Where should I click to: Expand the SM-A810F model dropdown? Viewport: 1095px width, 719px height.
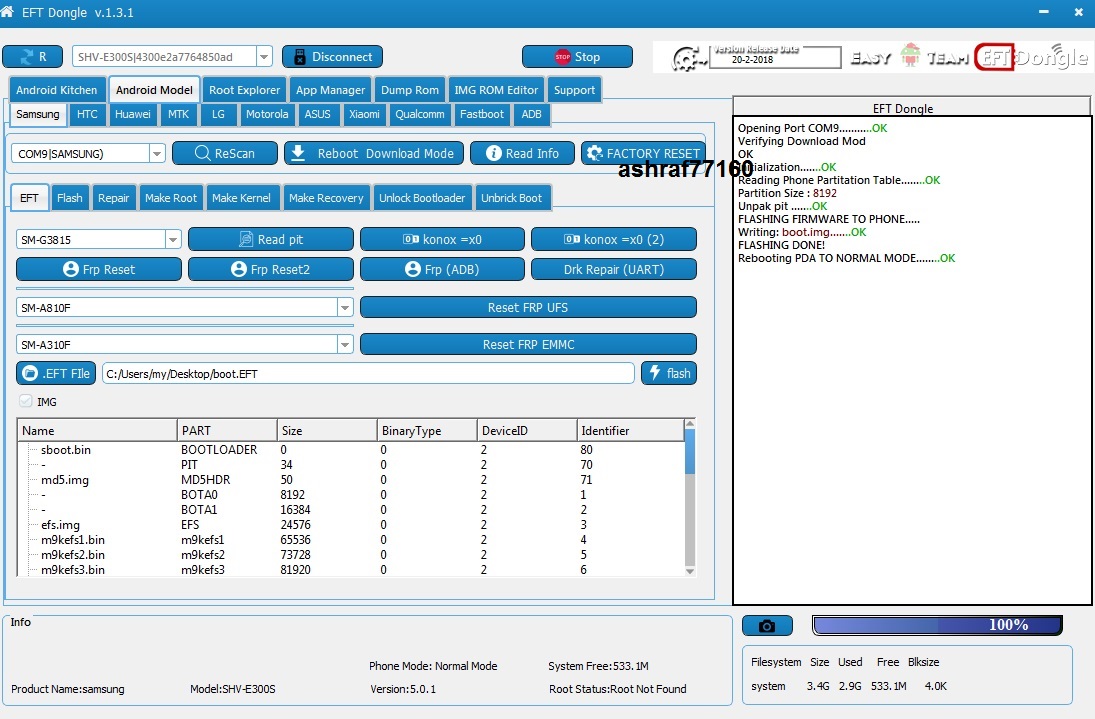click(x=345, y=307)
